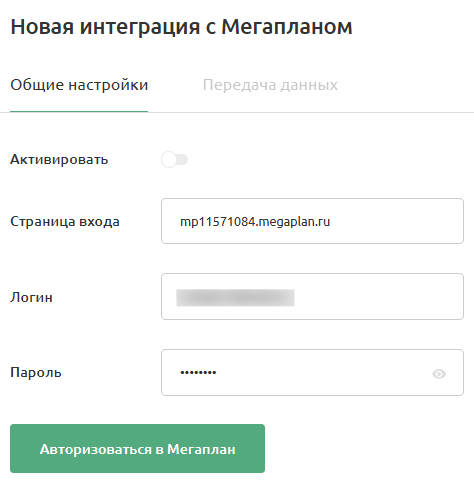Screen dimensions: 474x483
Task: Click the blurred login value
Action: pos(235,298)
